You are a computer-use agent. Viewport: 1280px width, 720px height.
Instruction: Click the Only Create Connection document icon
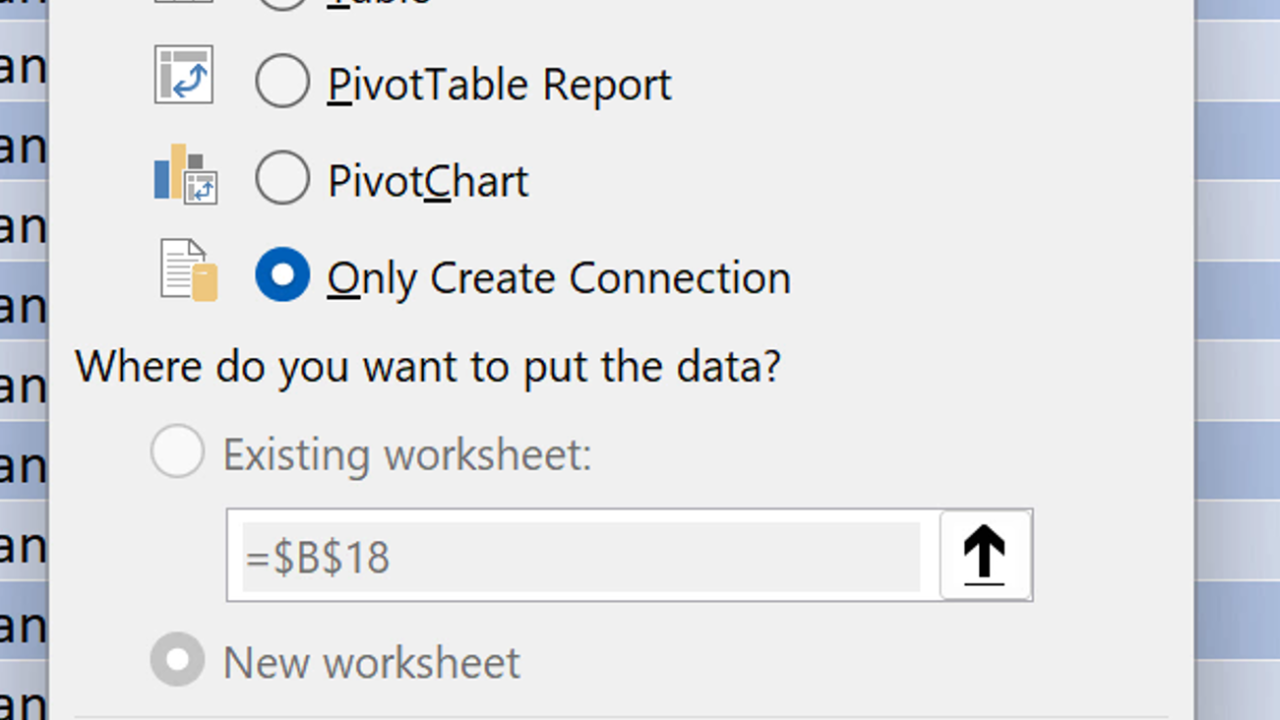(x=188, y=271)
